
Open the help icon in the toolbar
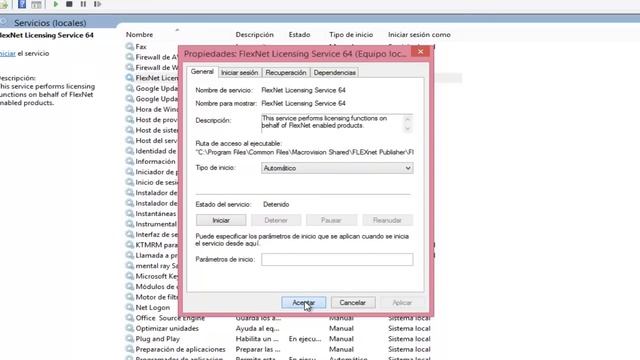tap(22, 4)
